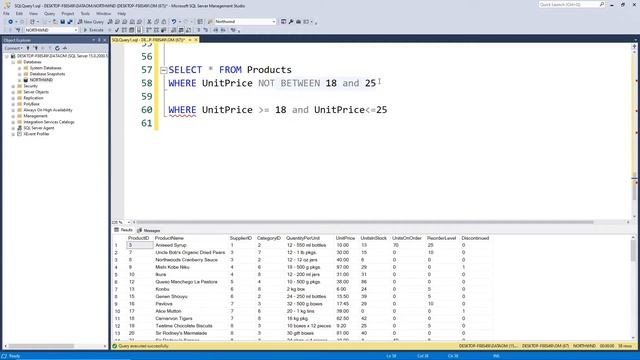
Task: Open the Connect dropdown in Object Explorer
Action: (x=14, y=48)
